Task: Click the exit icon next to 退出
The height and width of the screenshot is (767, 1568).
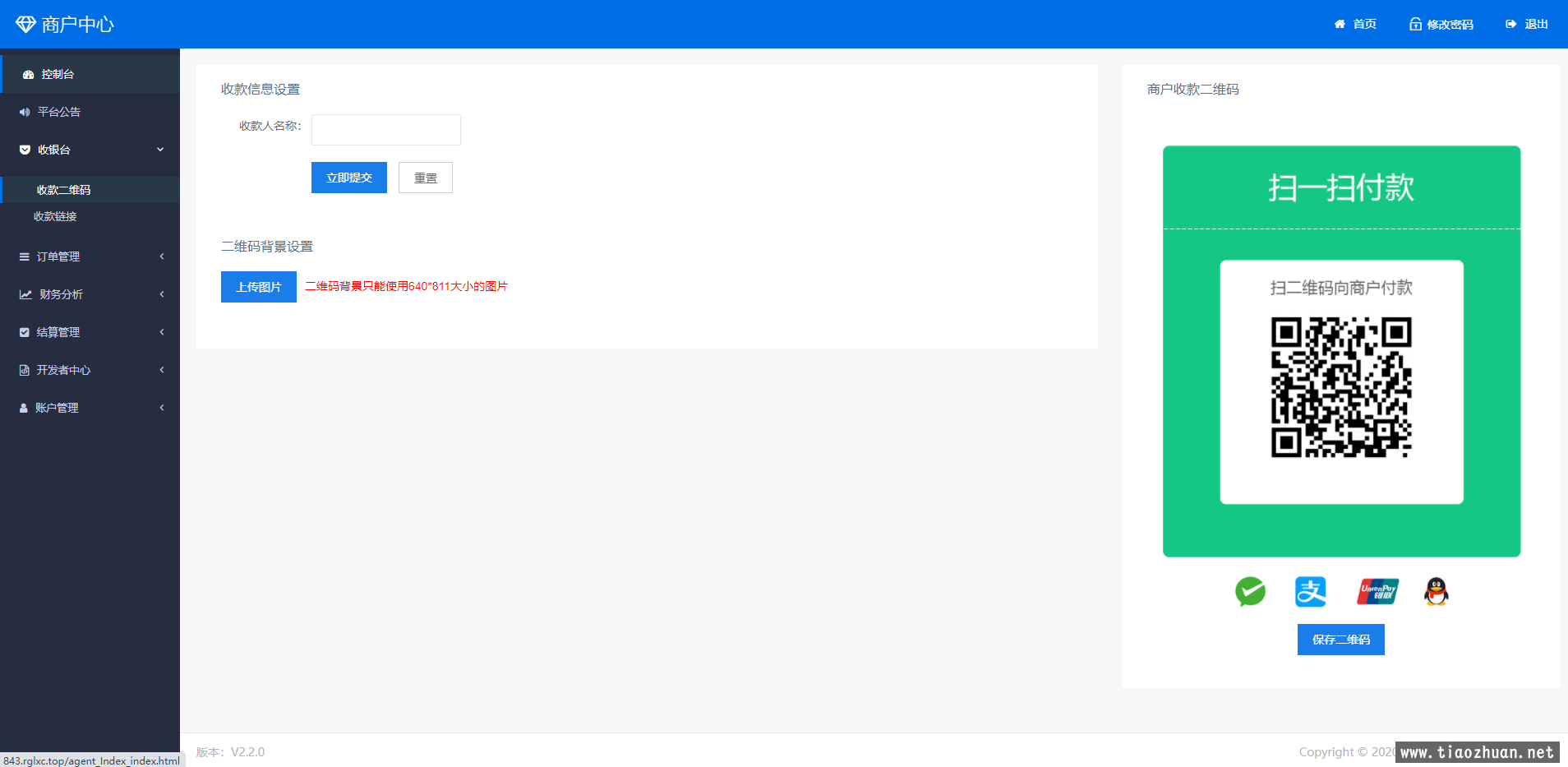Action: tap(1511, 24)
